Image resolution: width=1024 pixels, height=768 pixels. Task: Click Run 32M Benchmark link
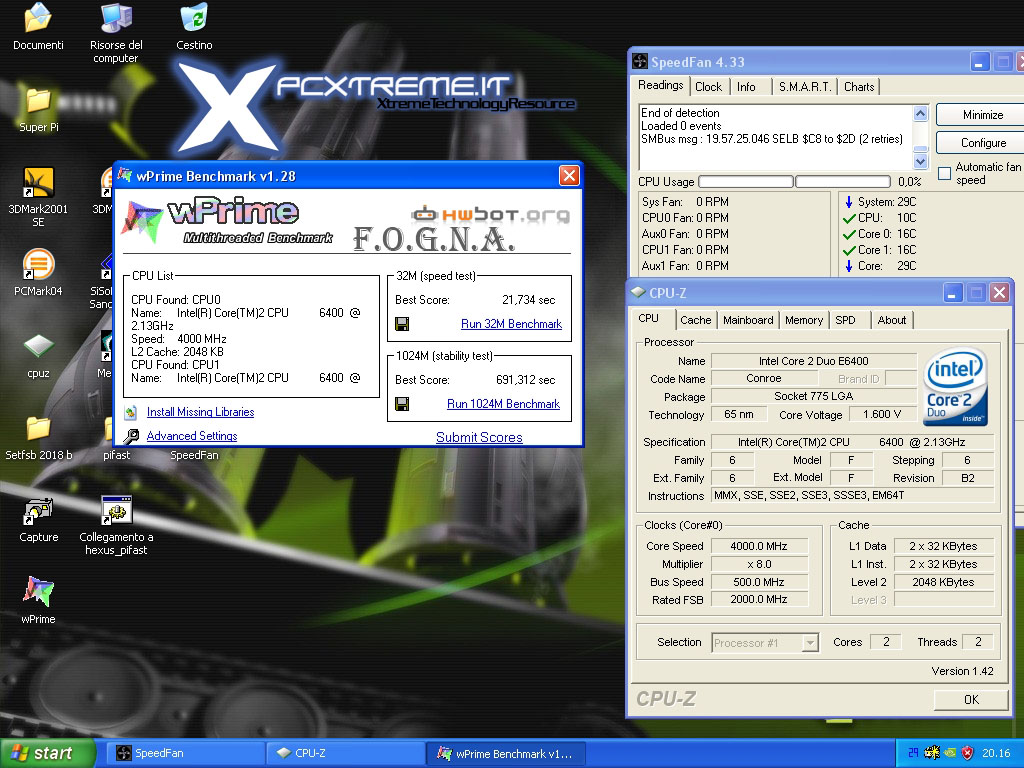511,324
